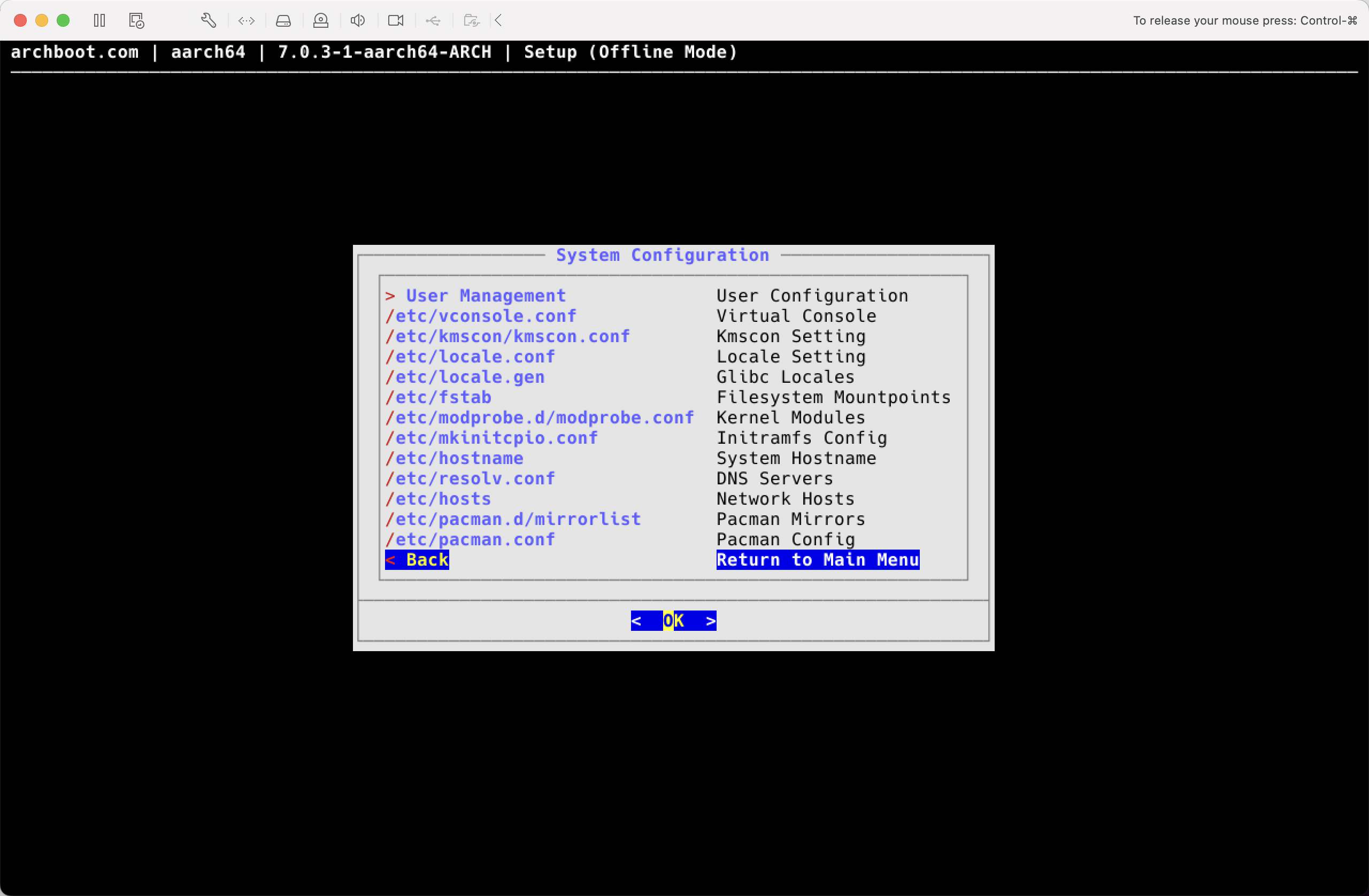The width and height of the screenshot is (1369, 896).
Task: Collapse the toolbar with the chevron
Action: (x=499, y=21)
